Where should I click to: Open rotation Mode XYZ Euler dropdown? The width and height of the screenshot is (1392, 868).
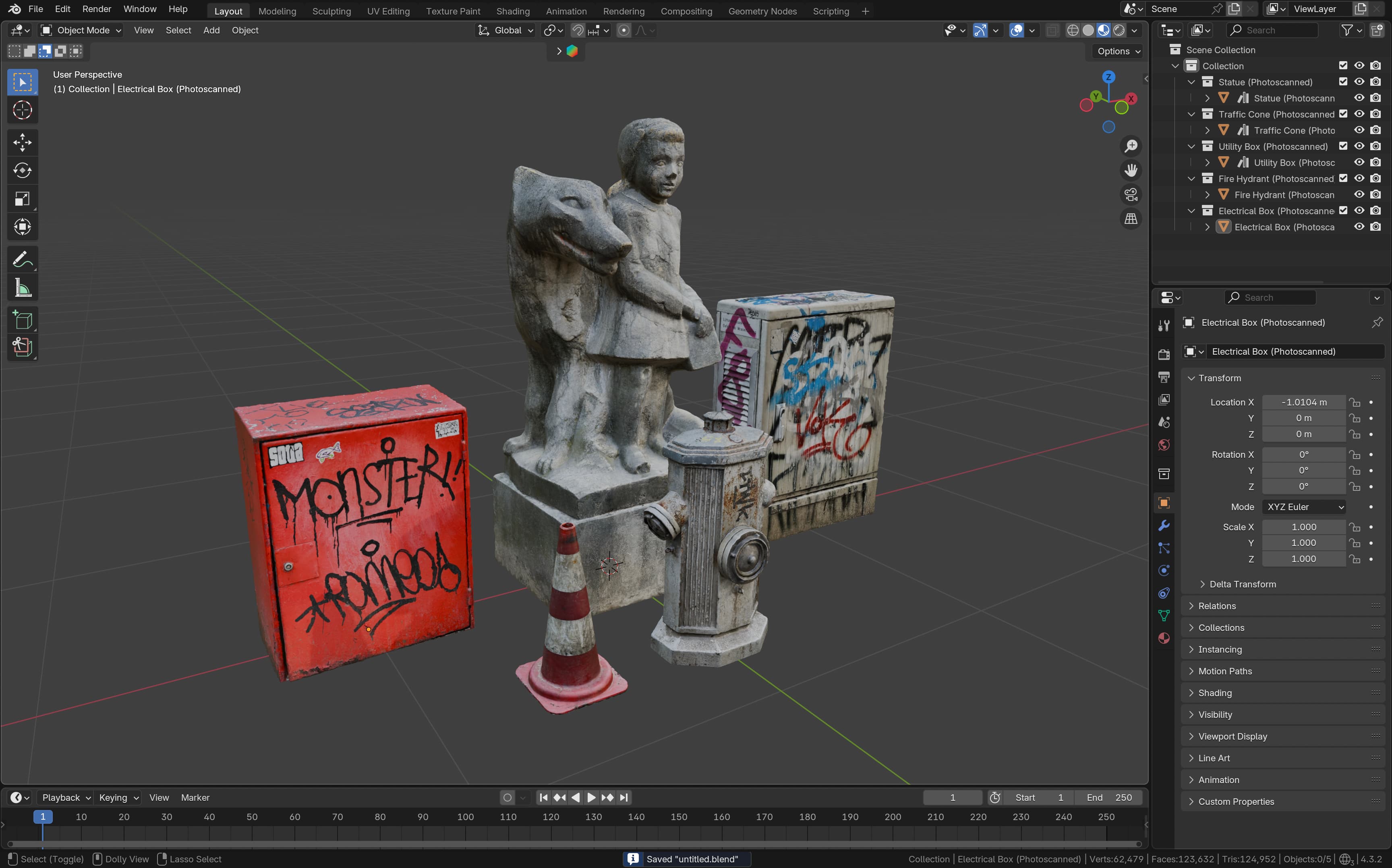(x=1304, y=507)
